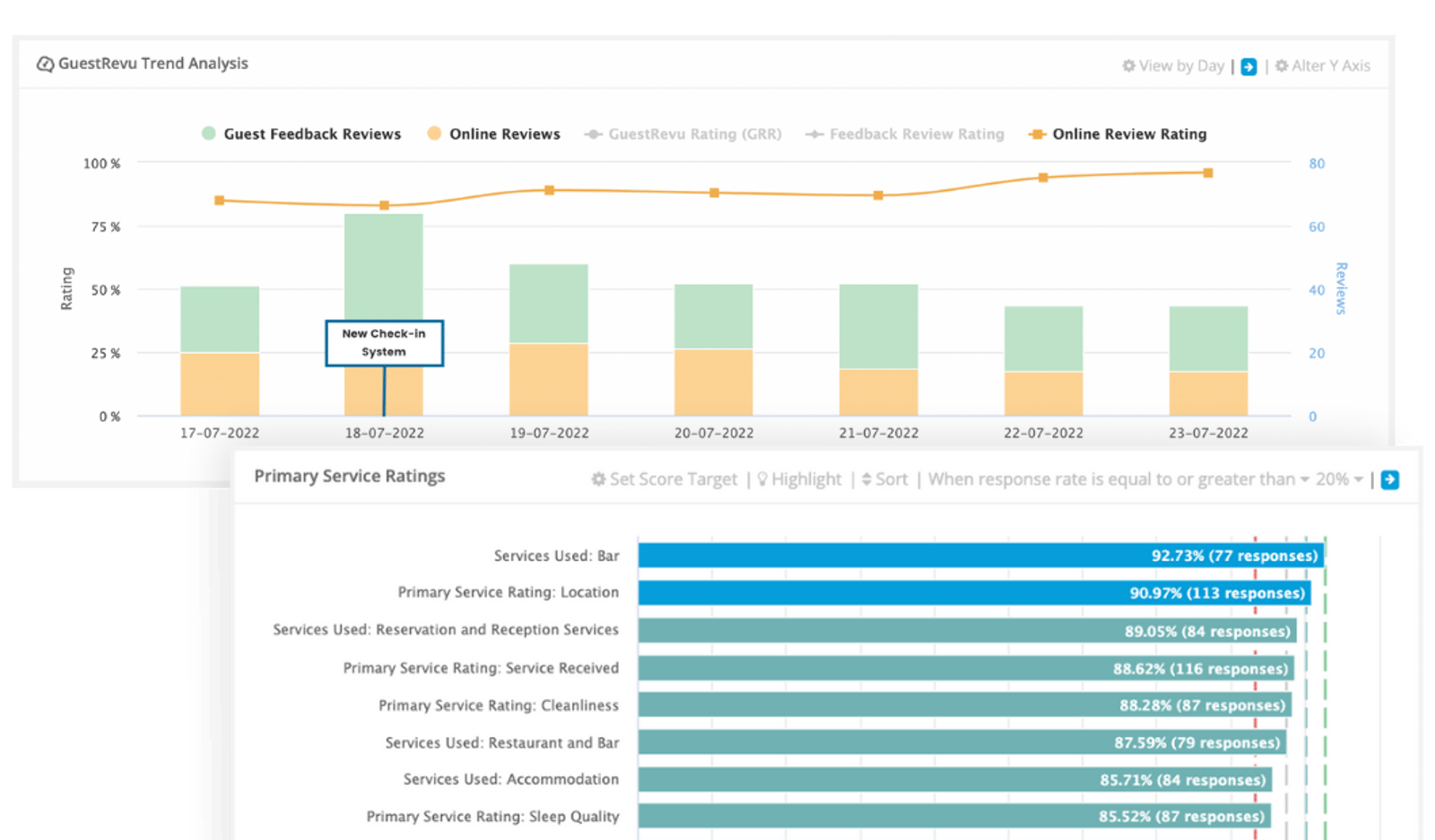Click the Restaurant and Bar 87.59% bar
The height and width of the screenshot is (840, 1435).
tap(962, 742)
